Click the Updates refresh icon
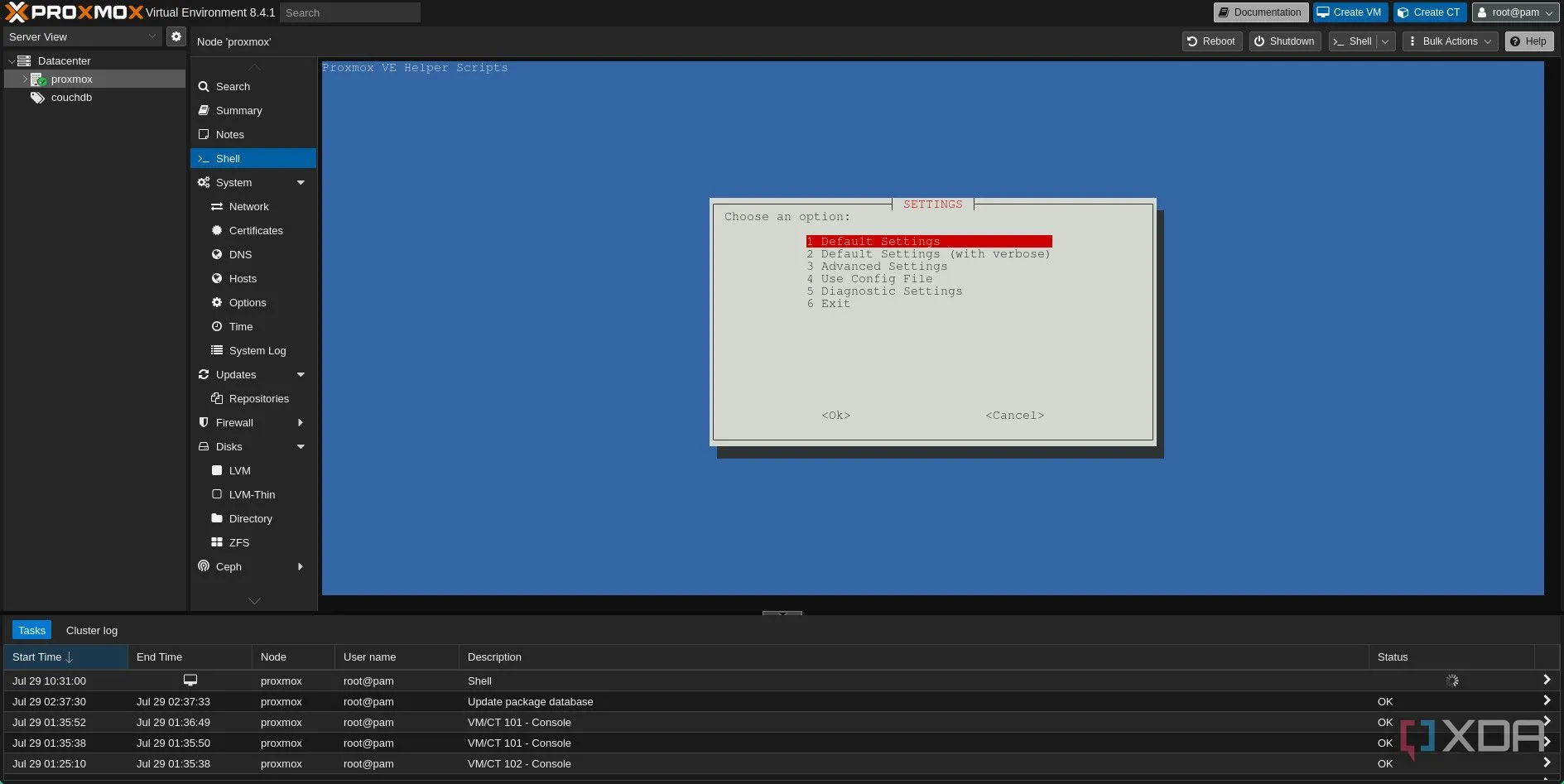 [204, 374]
